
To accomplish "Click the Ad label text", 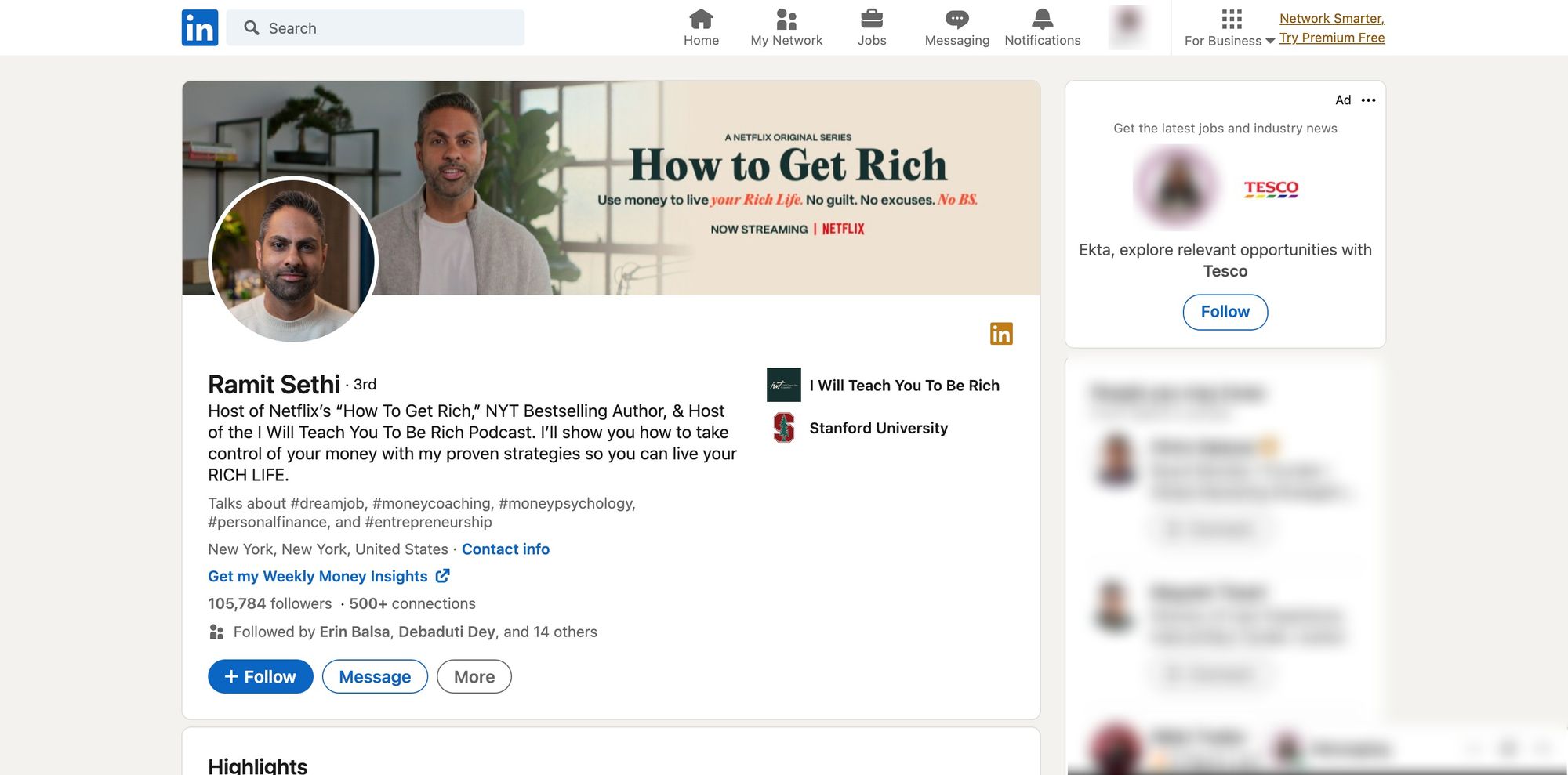I will 1343,100.
